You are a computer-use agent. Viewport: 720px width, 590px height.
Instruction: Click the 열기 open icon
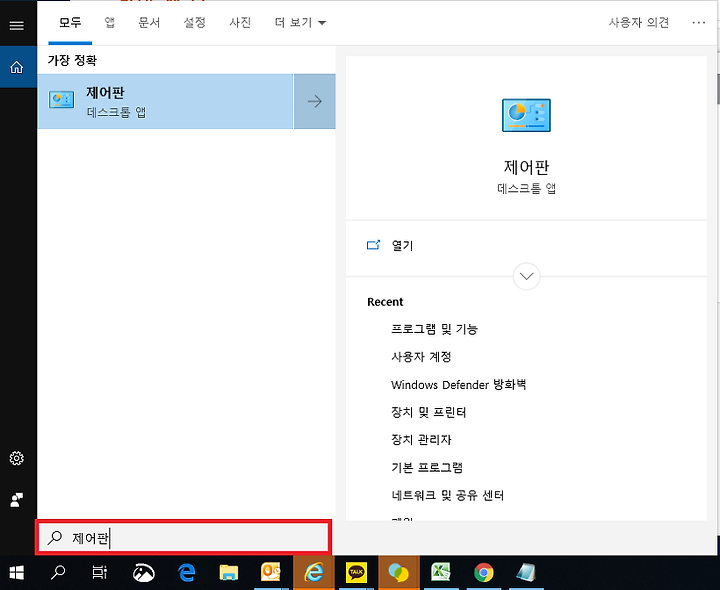[373, 245]
